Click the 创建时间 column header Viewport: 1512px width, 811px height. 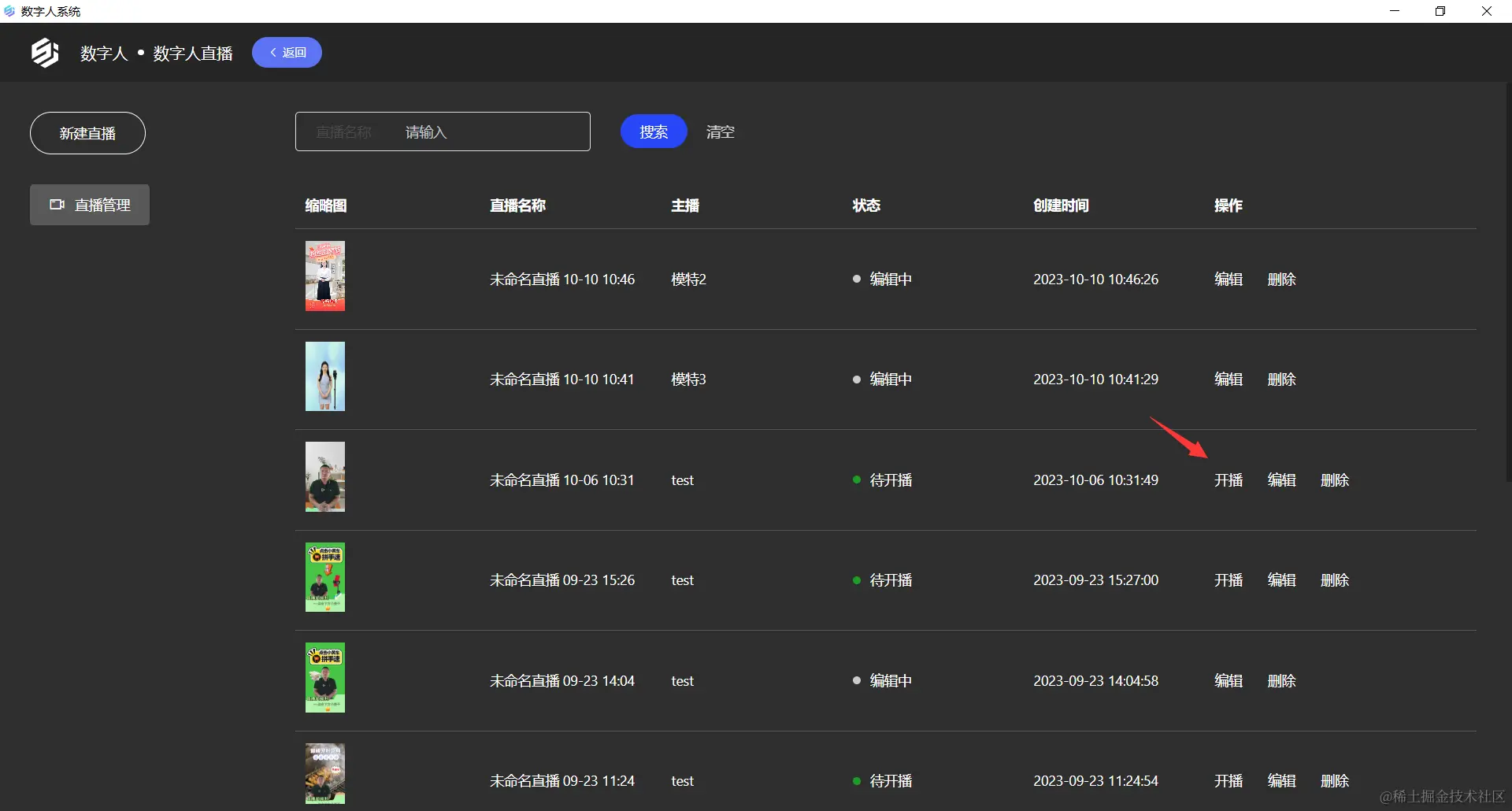tap(1061, 206)
